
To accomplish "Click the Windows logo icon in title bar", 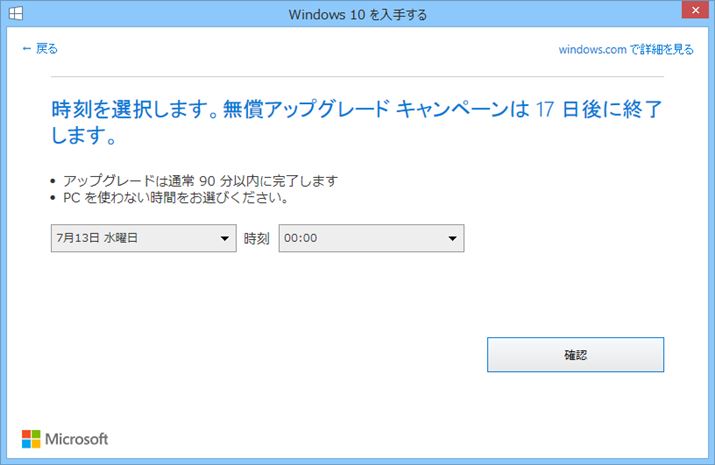I will (16, 13).
